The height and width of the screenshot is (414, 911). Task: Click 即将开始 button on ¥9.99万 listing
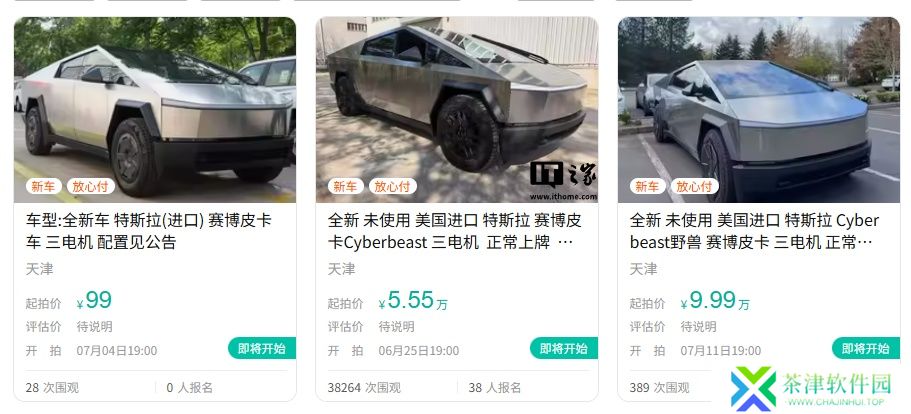click(x=866, y=348)
